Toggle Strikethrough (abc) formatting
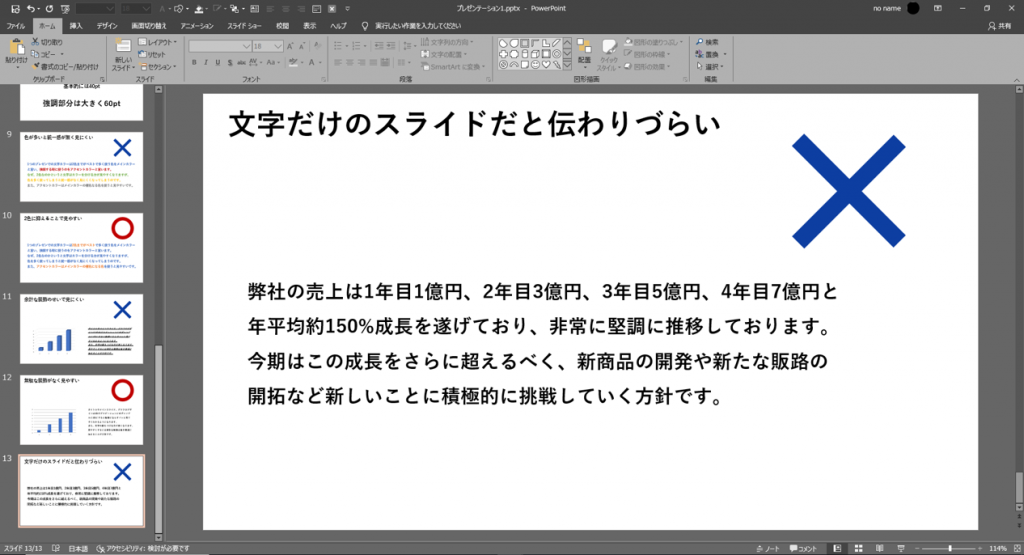The height and width of the screenshot is (555, 1024). 242,63
